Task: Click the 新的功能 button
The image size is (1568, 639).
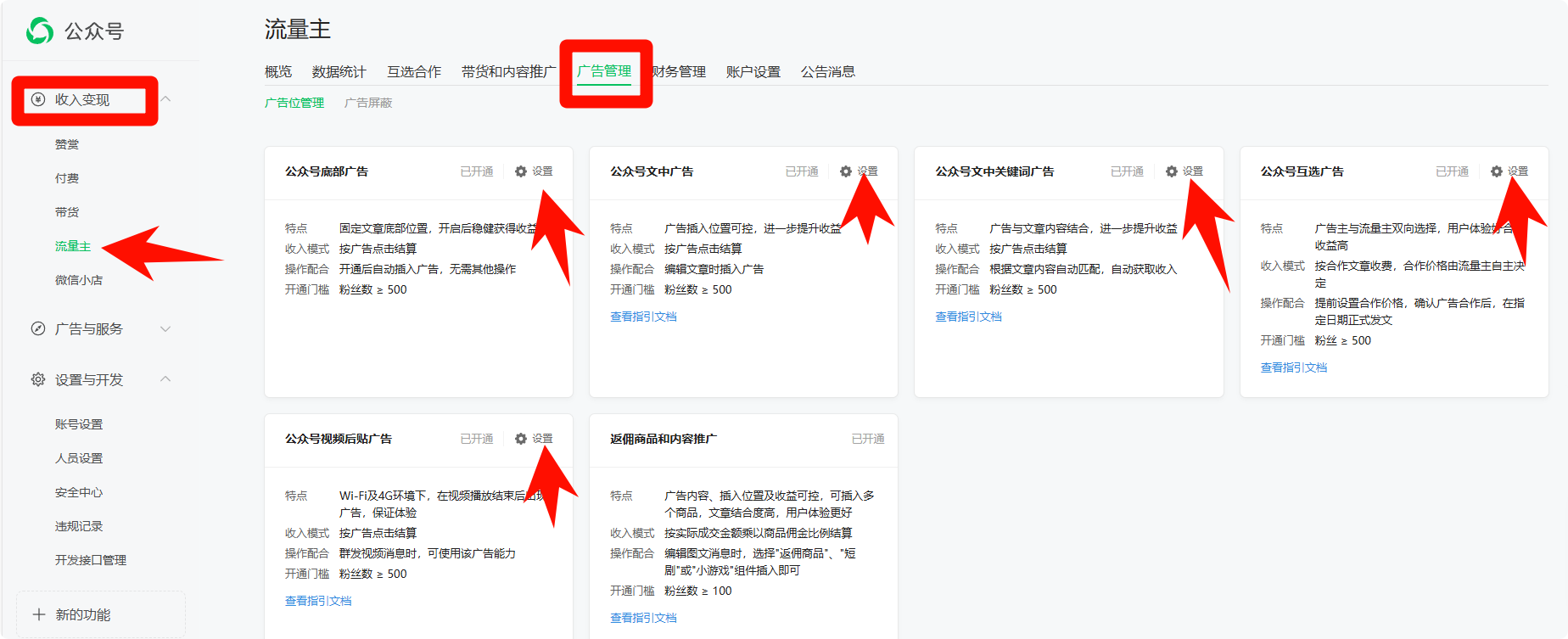Action: [x=100, y=614]
